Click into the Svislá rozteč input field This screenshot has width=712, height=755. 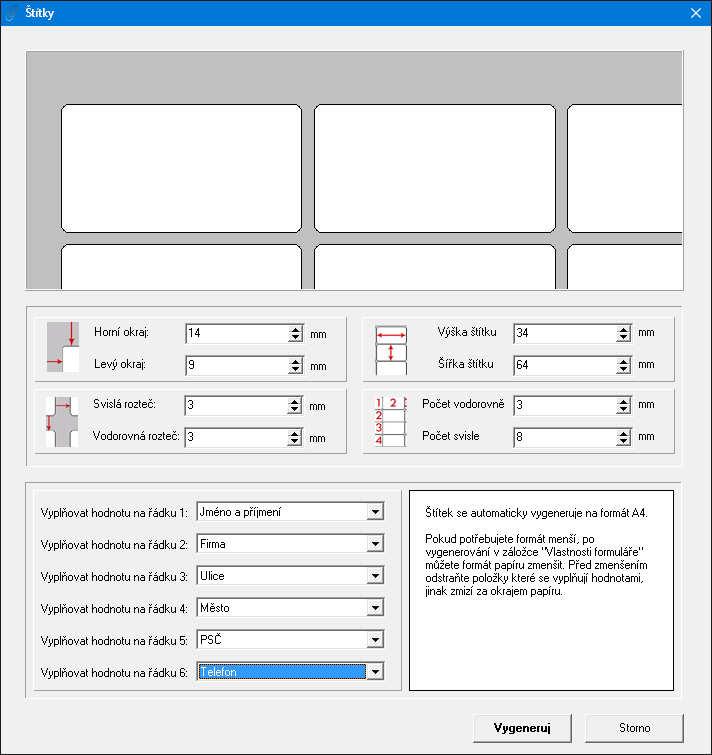(x=236, y=405)
